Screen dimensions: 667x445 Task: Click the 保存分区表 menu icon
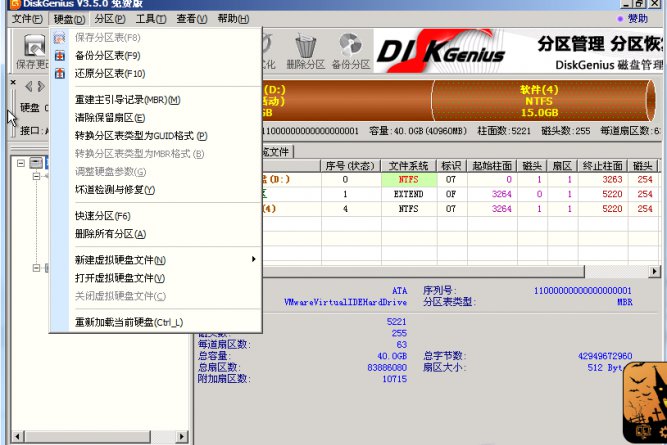[60, 38]
